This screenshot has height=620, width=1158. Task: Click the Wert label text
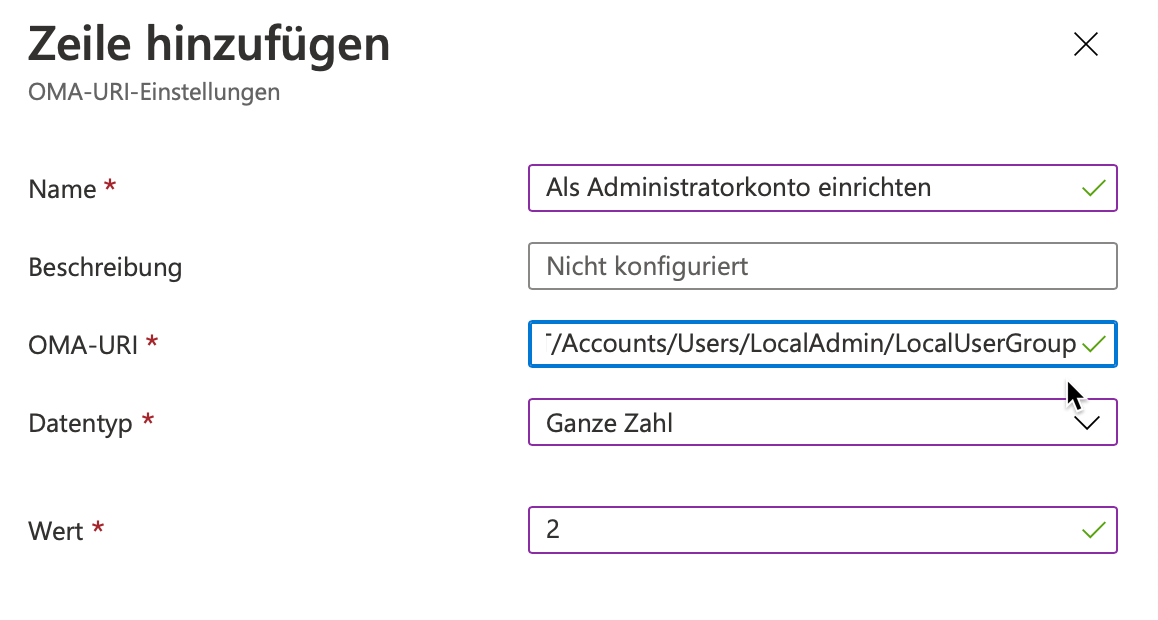click(x=55, y=531)
